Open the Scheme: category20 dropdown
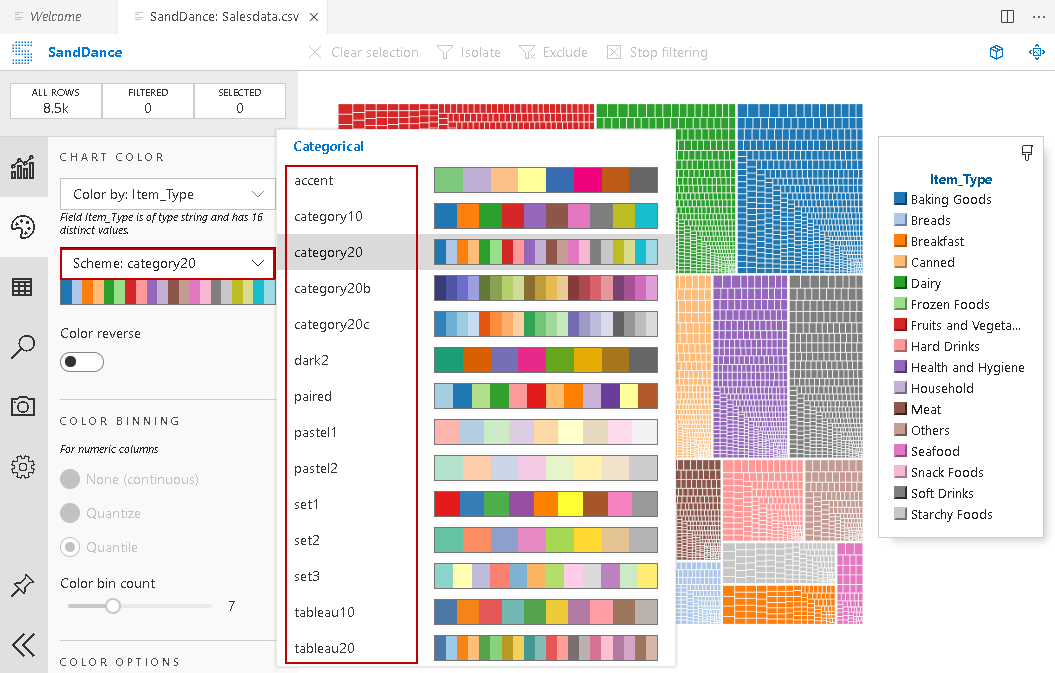 point(168,264)
